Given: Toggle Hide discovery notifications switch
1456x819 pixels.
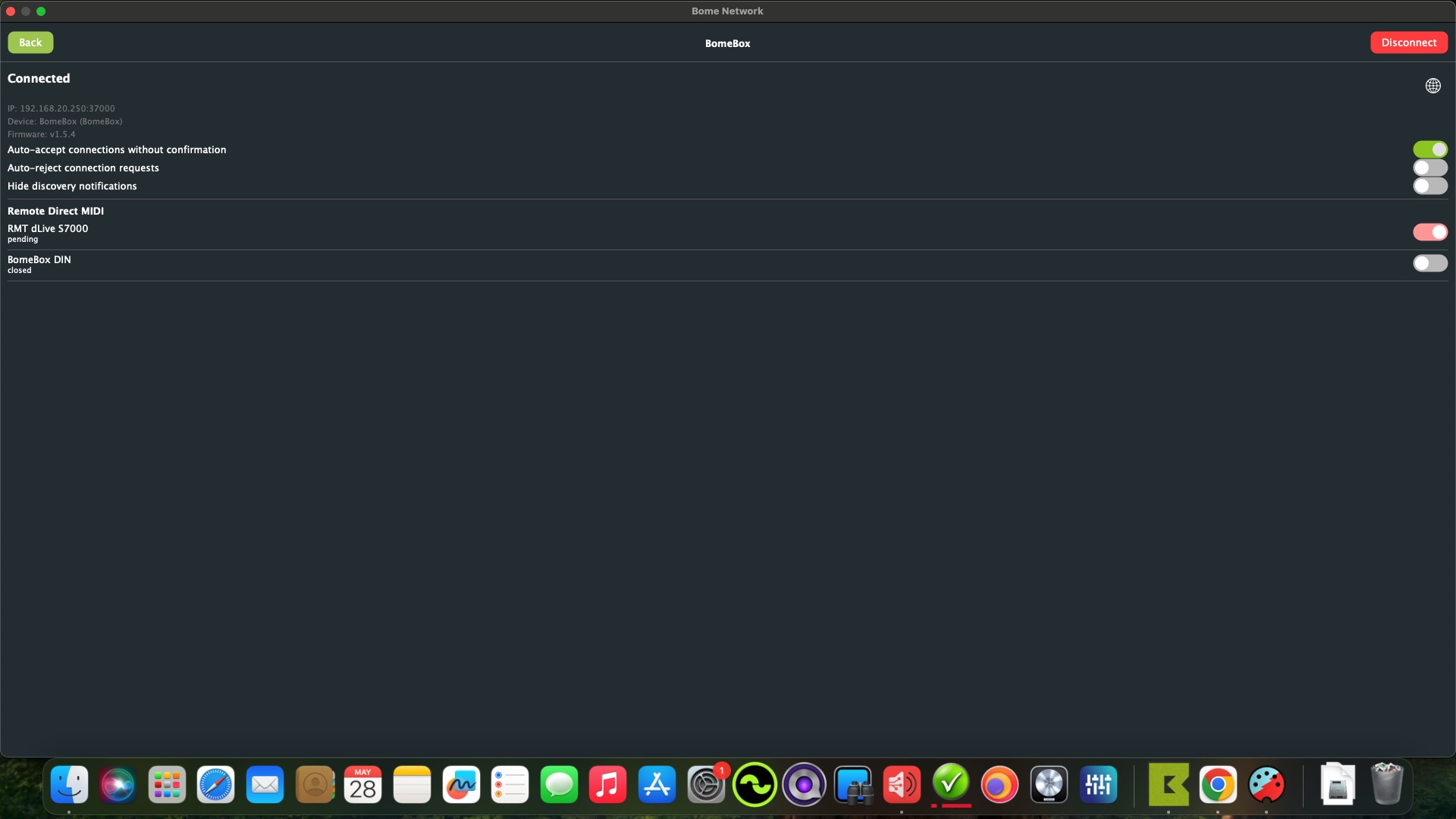Looking at the screenshot, I should tap(1430, 186).
